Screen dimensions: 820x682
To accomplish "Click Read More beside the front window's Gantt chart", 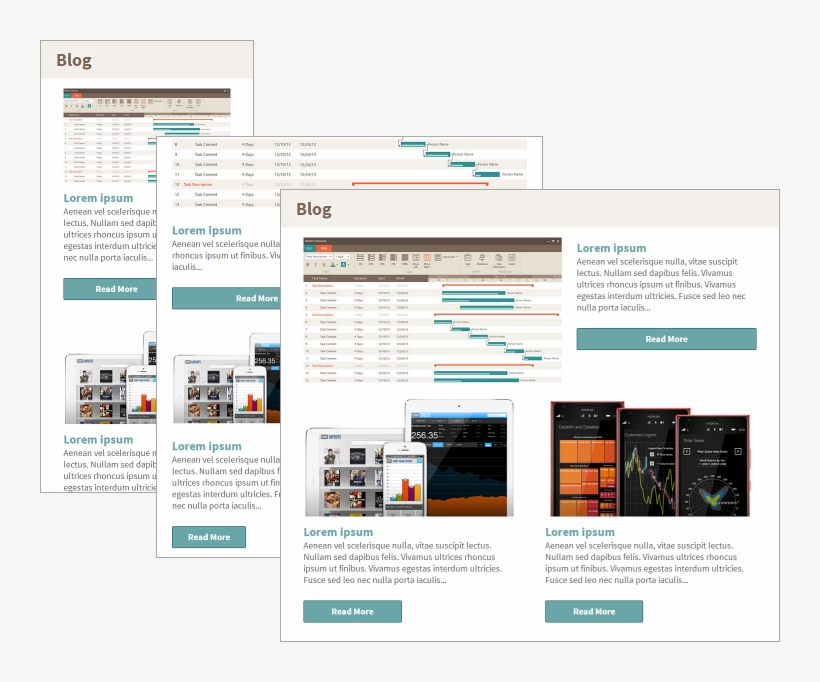I will pos(666,339).
